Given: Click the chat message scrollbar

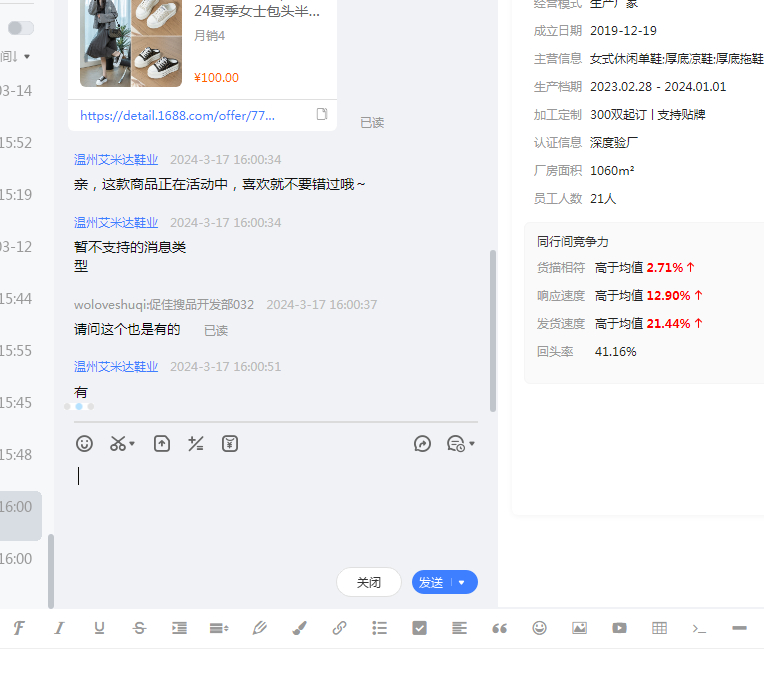Looking at the screenshot, I should [x=492, y=330].
